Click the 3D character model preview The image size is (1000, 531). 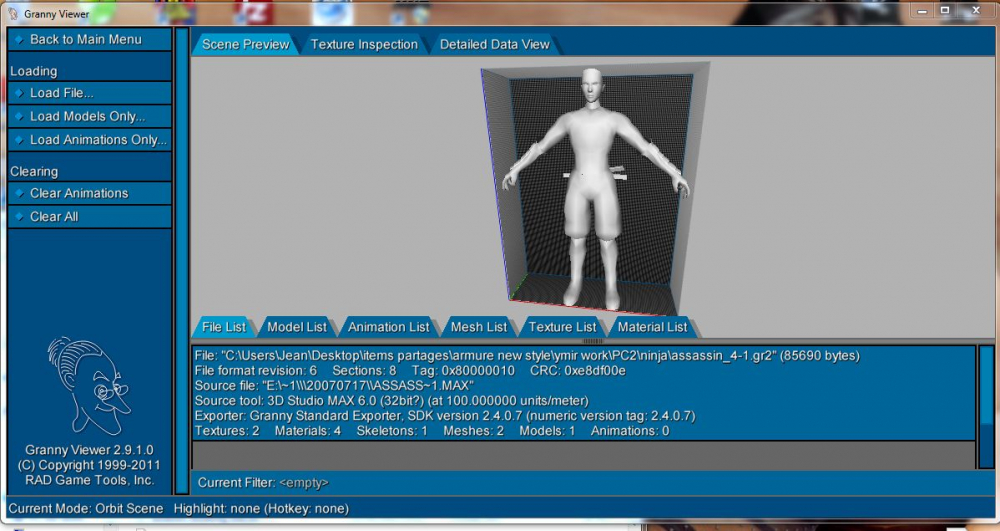pos(593,189)
